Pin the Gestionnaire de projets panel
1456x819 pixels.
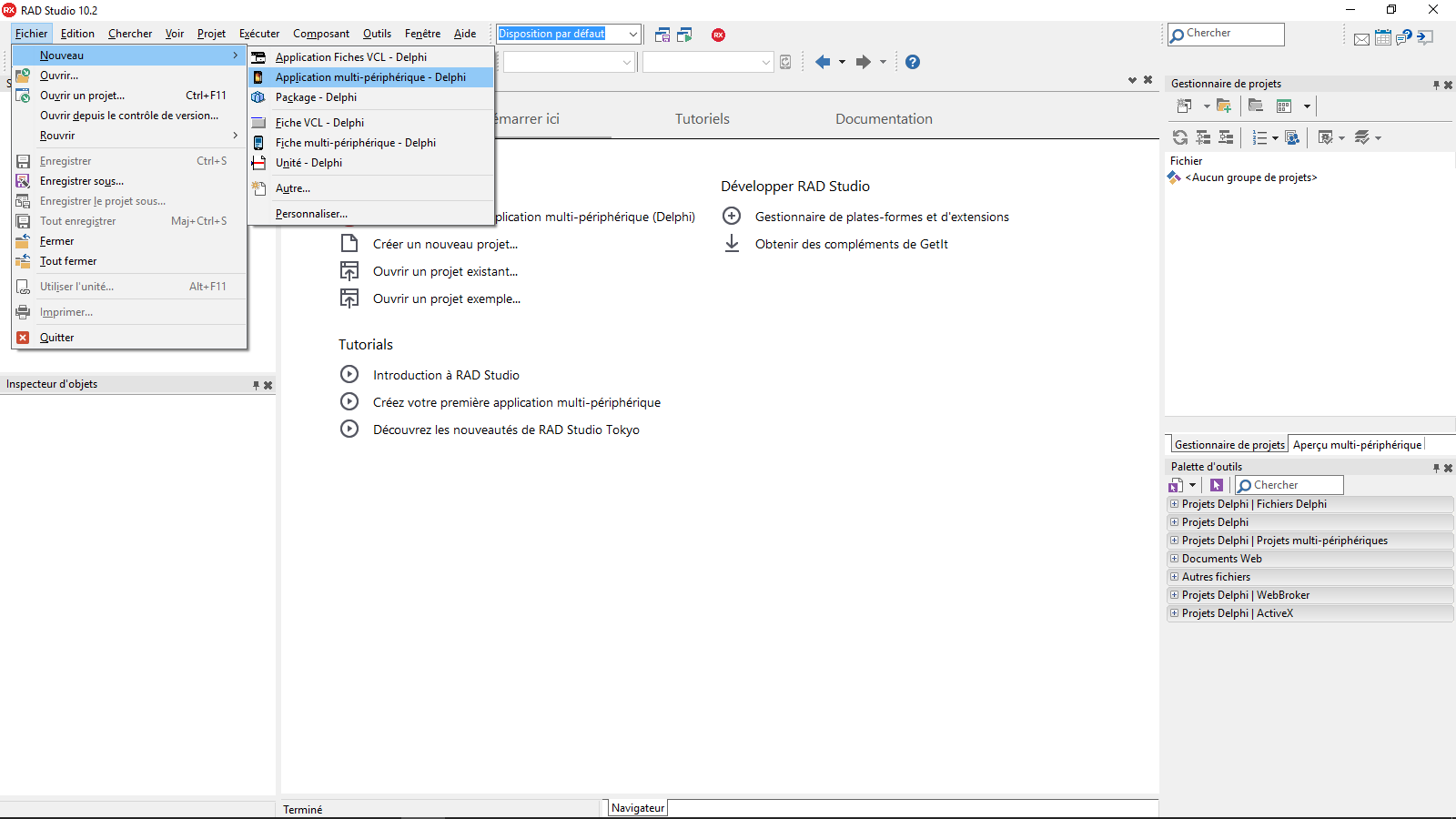1436,85
